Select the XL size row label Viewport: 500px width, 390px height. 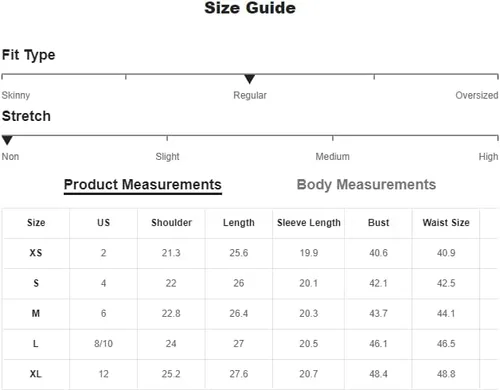pyautogui.click(x=36, y=374)
